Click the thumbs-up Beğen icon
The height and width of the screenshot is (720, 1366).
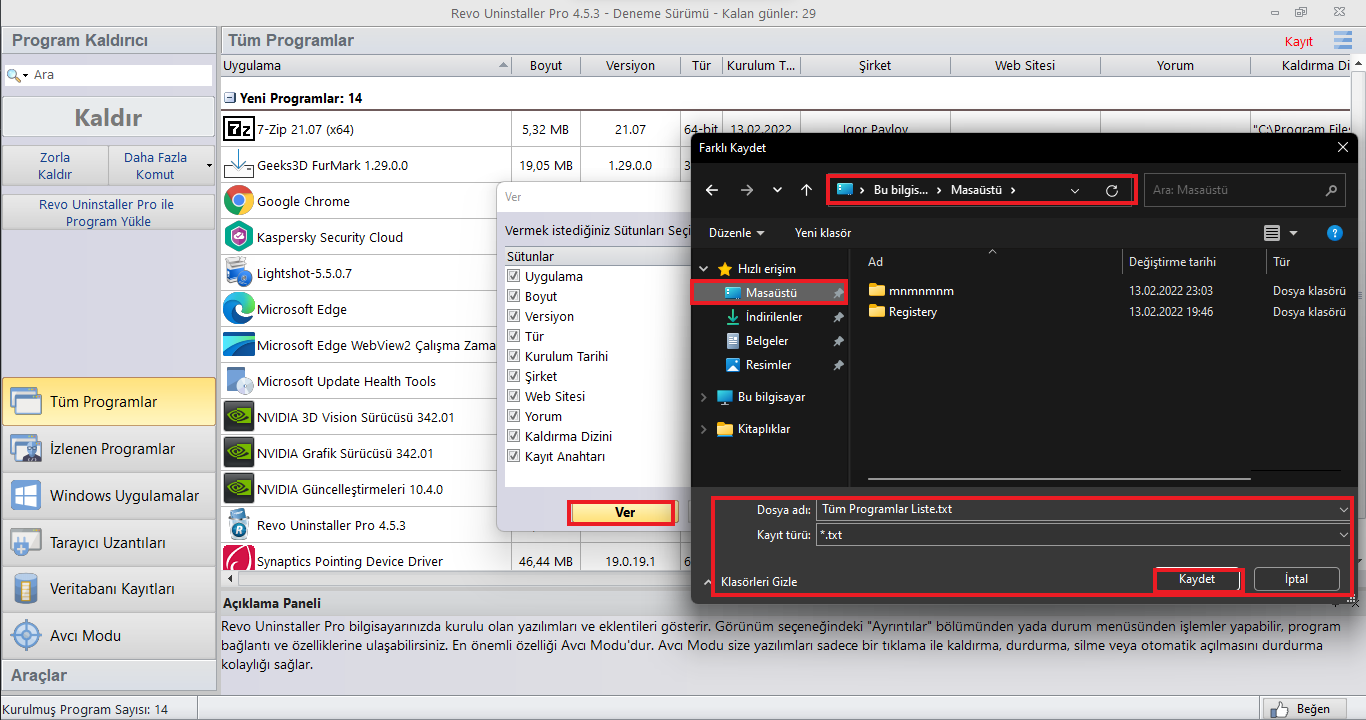pyautogui.click(x=1278, y=709)
